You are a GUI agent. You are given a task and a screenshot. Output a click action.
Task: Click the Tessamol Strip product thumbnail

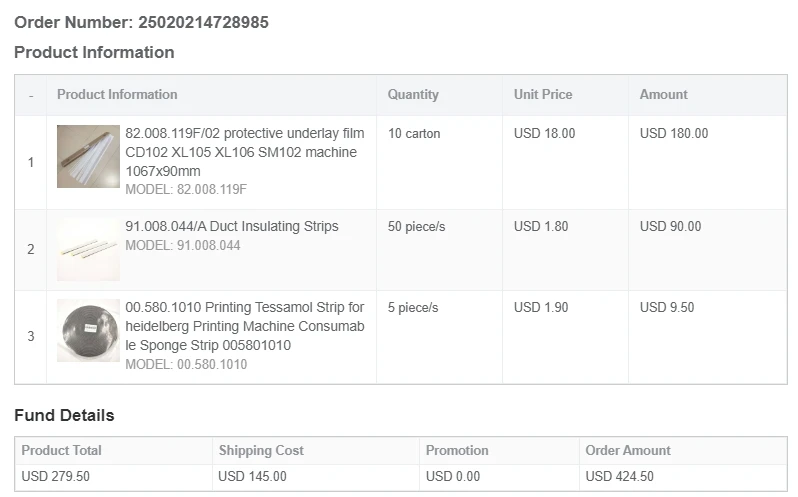point(88,330)
